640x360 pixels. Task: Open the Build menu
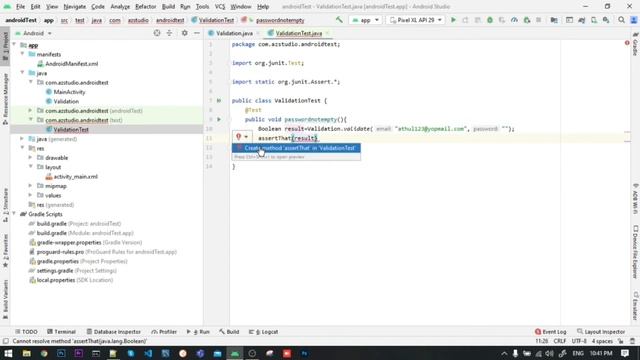click(168, 7)
